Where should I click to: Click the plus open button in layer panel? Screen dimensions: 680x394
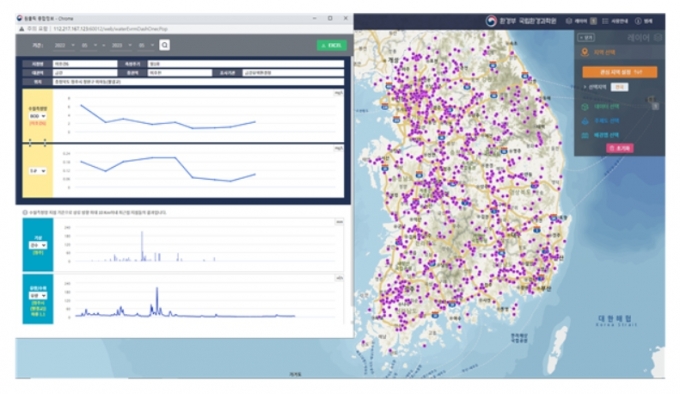click(x=586, y=38)
